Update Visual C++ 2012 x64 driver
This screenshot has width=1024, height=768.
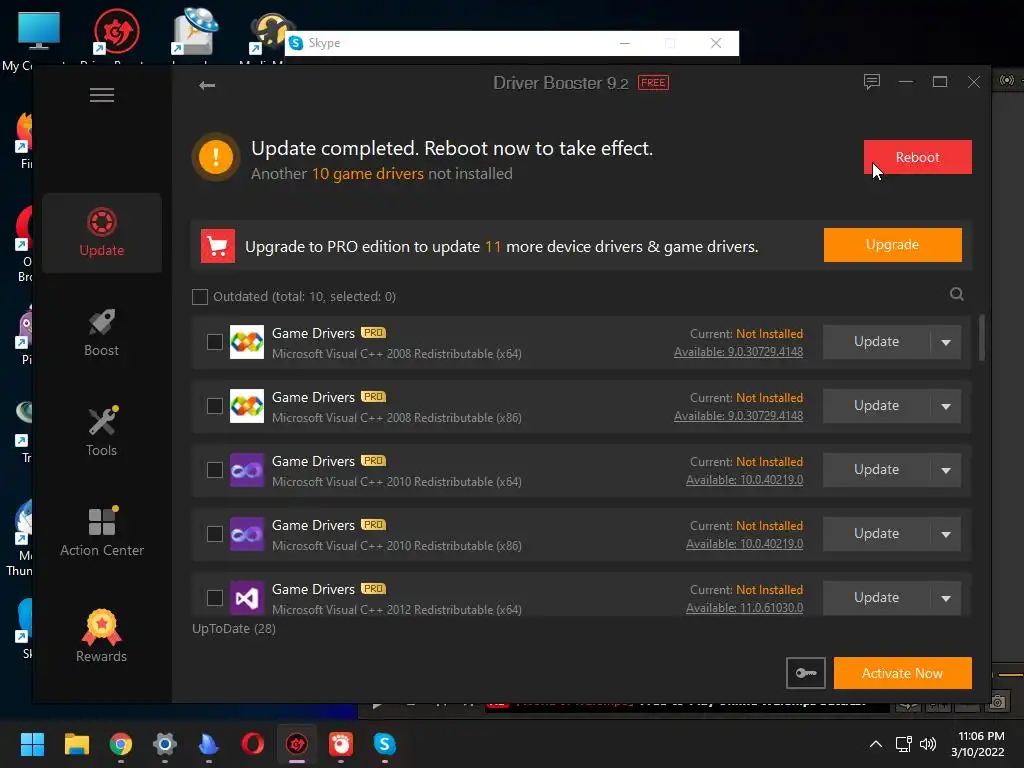[x=876, y=598]
